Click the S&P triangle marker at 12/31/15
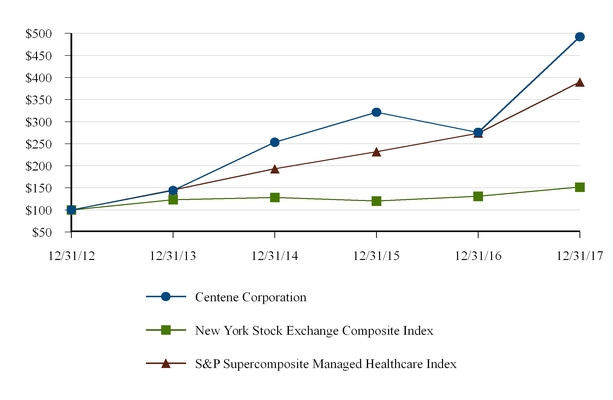This screenshot has width=613, height=400. (376, 152)
